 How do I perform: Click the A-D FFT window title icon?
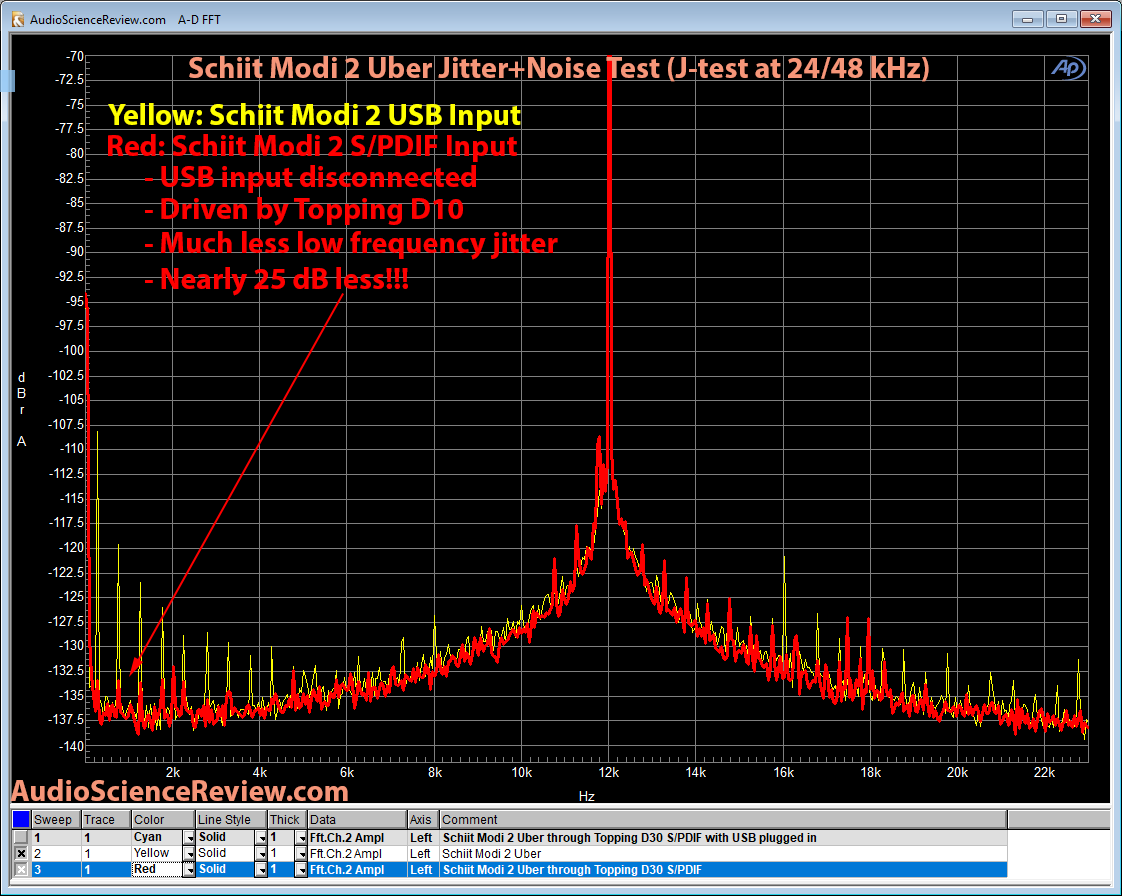click(x=17, y=19)
